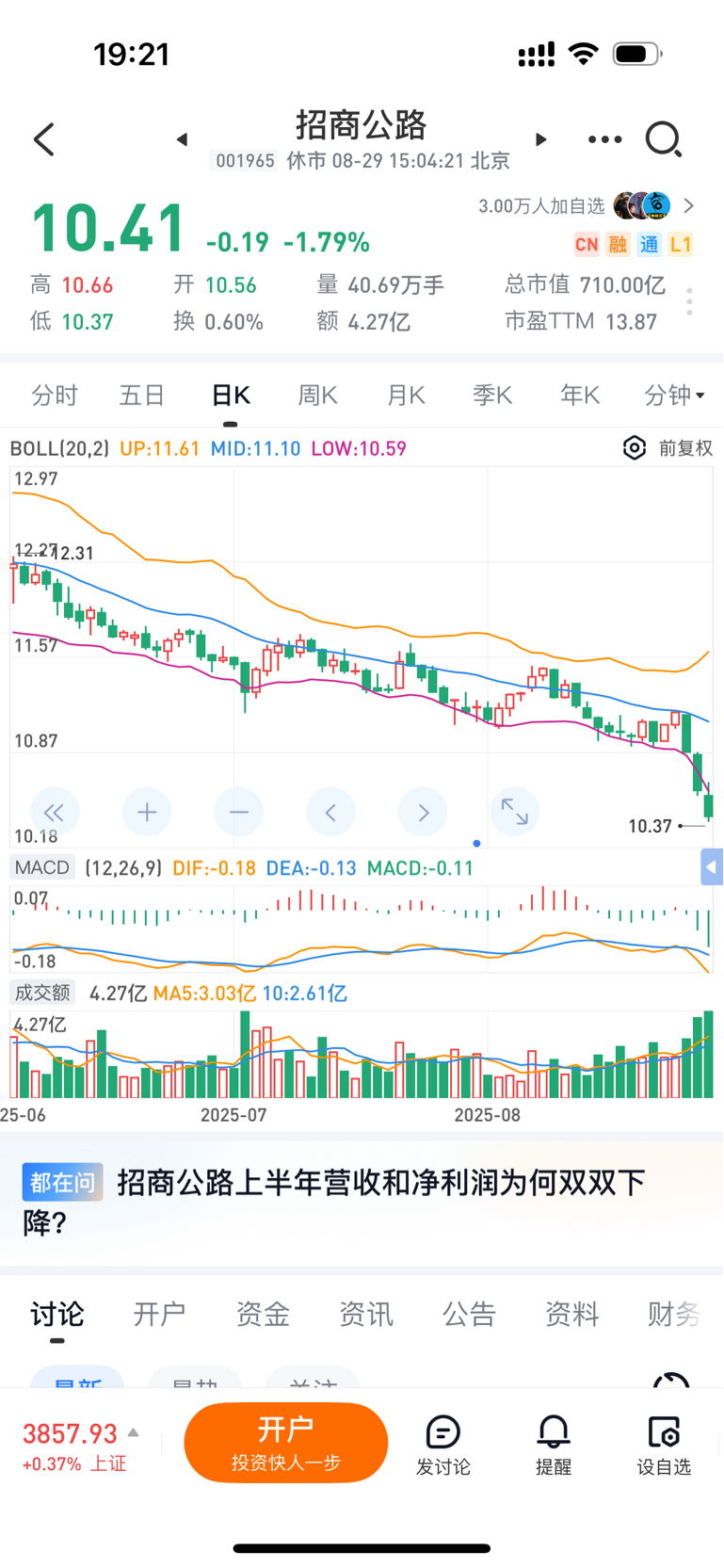Expand side panel blue arrow tab
The width and height of the screenshot is (724, 1568).
(712, 866)
